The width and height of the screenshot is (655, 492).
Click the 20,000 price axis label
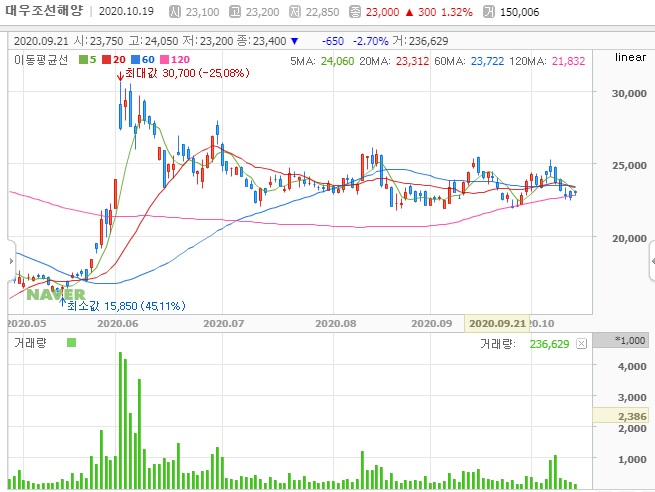(x=629, y=238)
